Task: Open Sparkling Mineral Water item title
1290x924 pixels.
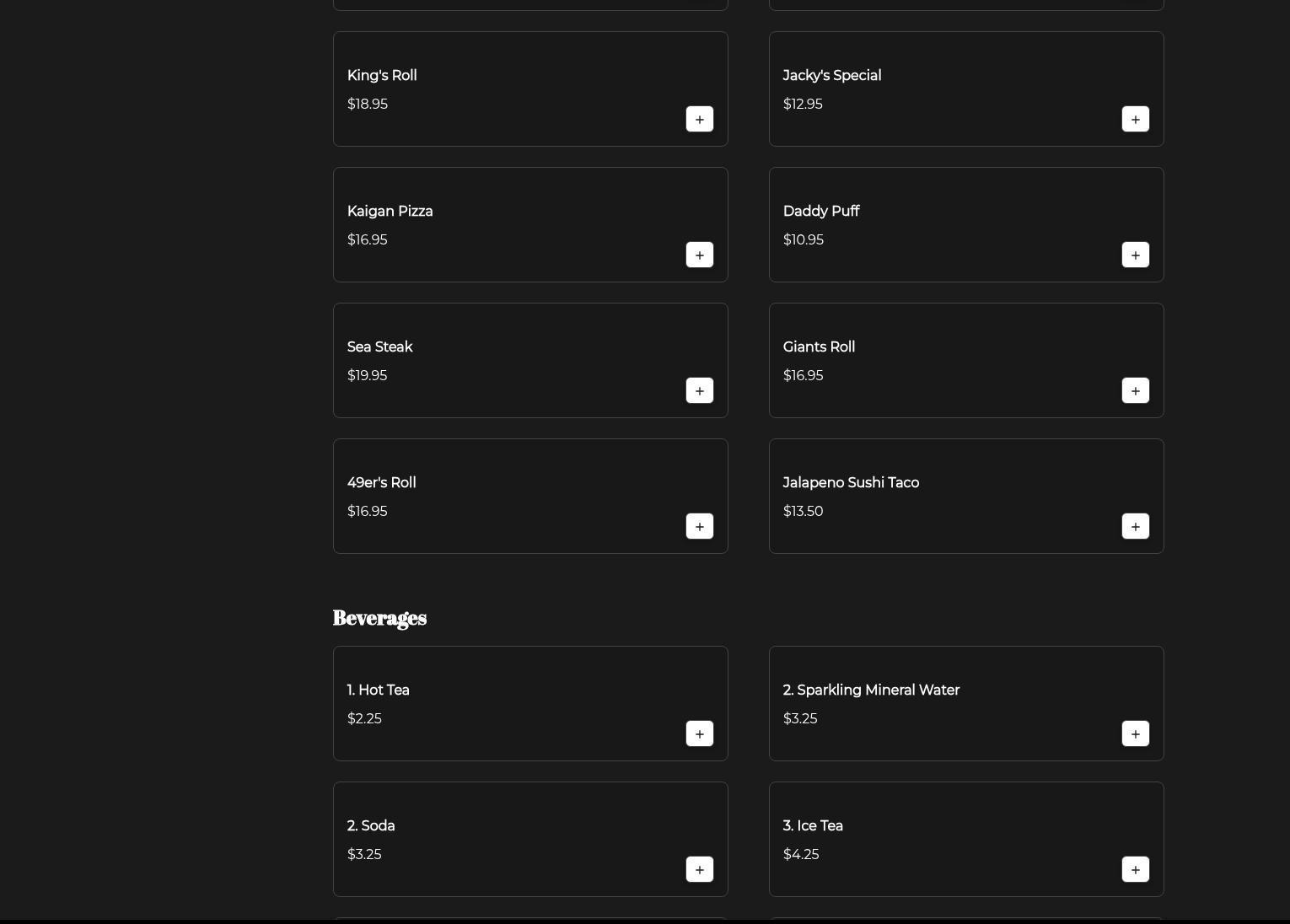Action: [x=871, y=690]
